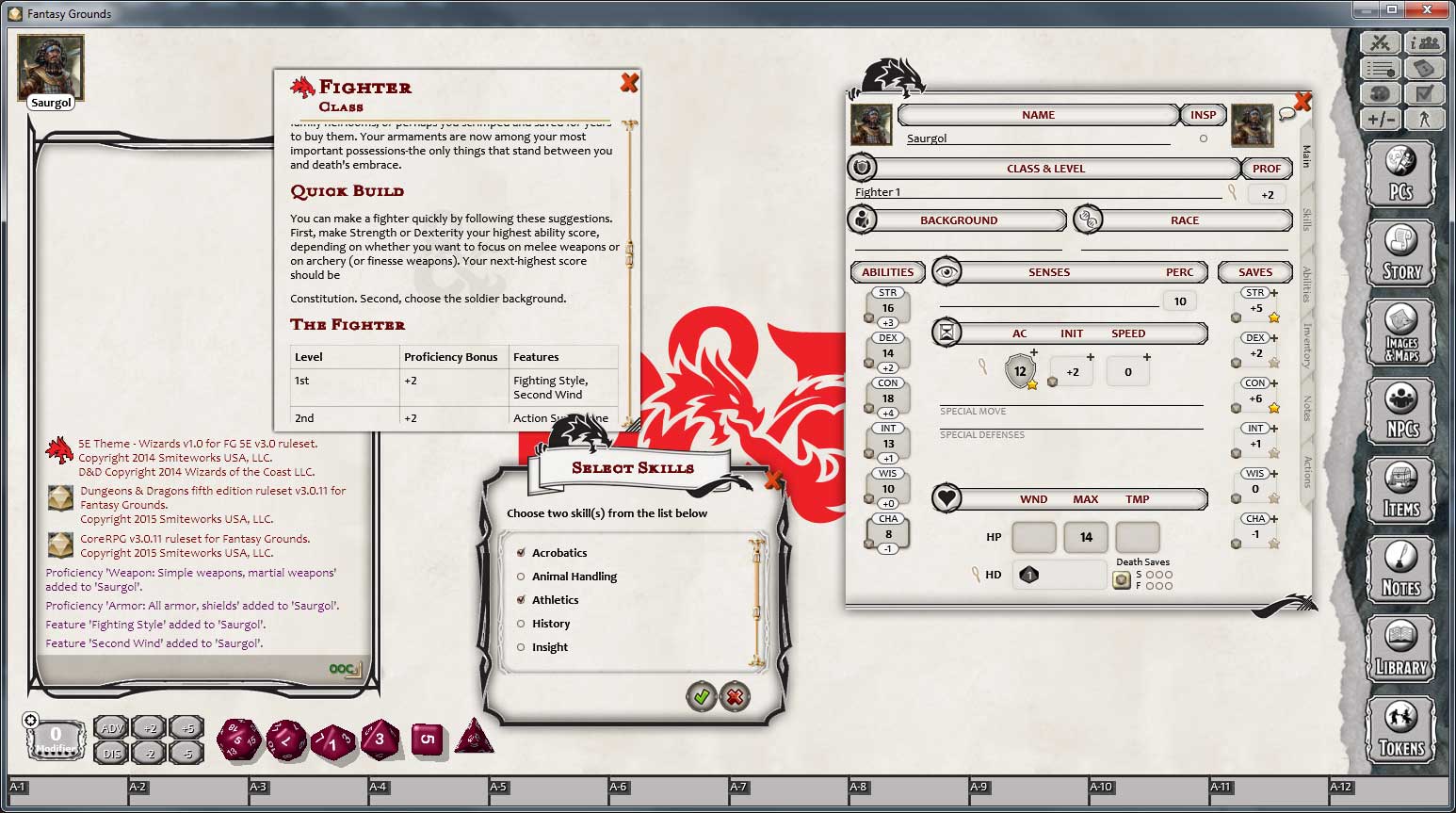Click the INSP button on the character sheet

tap(1204, 114)
